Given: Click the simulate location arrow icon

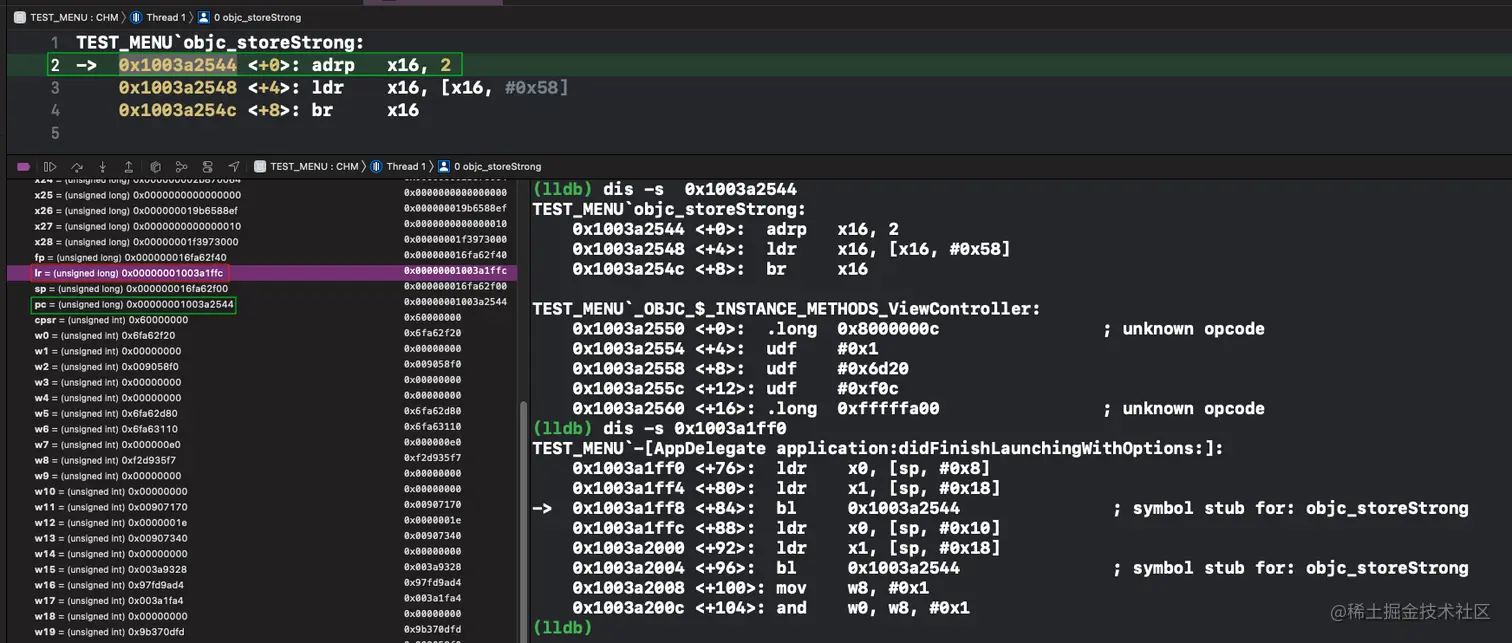Looking at the screenshot, I should 233,166.
